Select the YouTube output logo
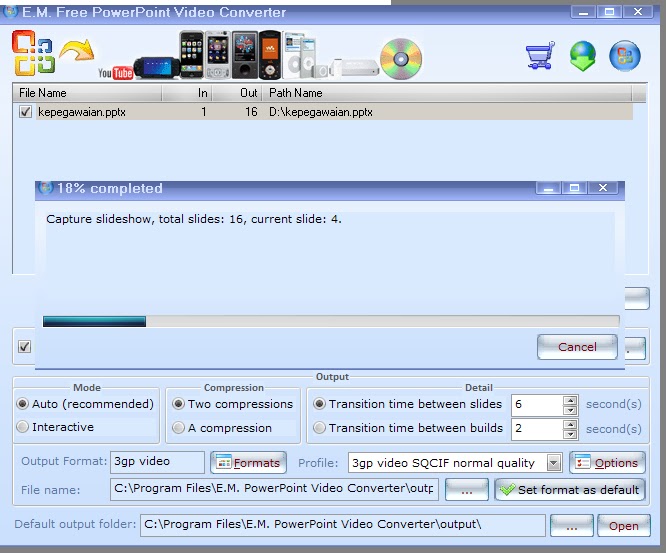Viewport: 666px width, 553px height. pos(115,73)
